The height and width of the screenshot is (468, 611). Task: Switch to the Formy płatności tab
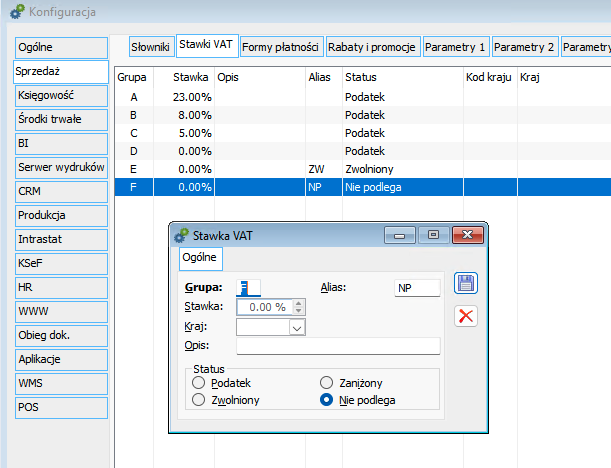tap(280, 47)
